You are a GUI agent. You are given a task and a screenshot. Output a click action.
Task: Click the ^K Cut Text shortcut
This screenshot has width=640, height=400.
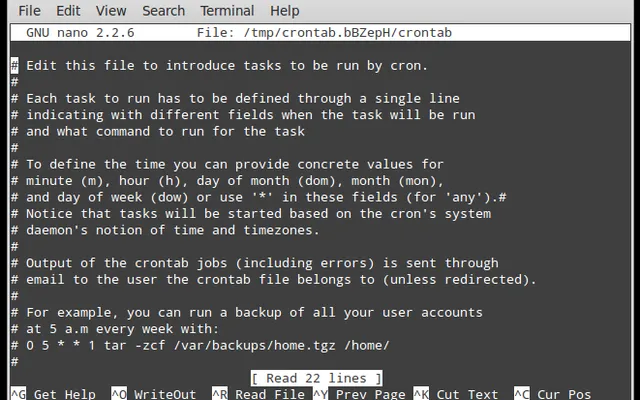[x=456, y=394]
